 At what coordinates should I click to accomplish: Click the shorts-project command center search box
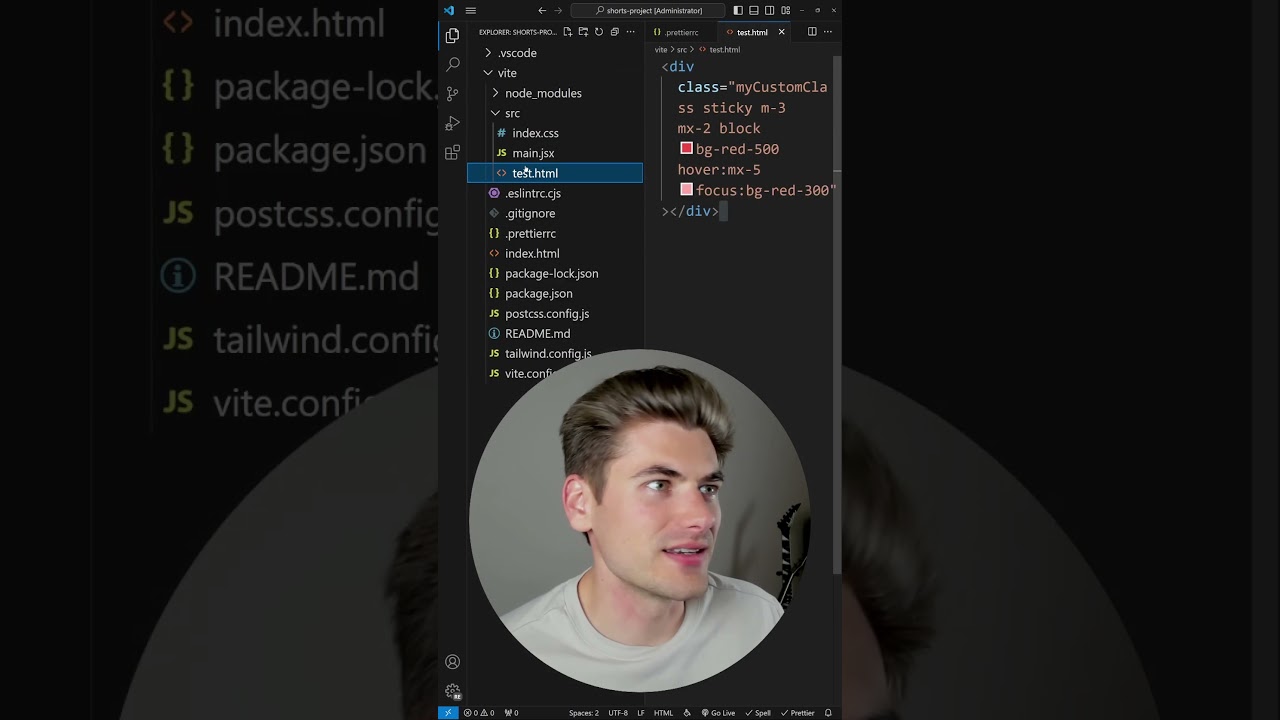(649, 10)
